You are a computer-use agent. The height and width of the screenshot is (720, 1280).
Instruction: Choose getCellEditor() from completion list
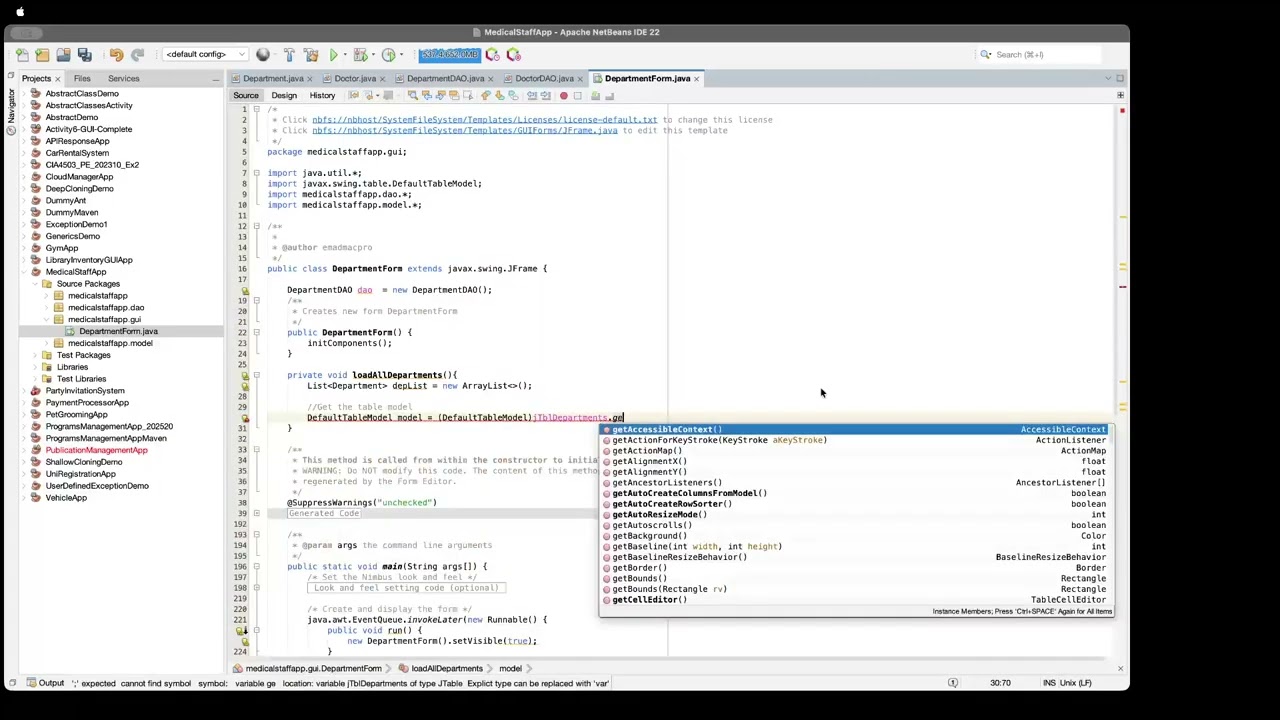856,600
